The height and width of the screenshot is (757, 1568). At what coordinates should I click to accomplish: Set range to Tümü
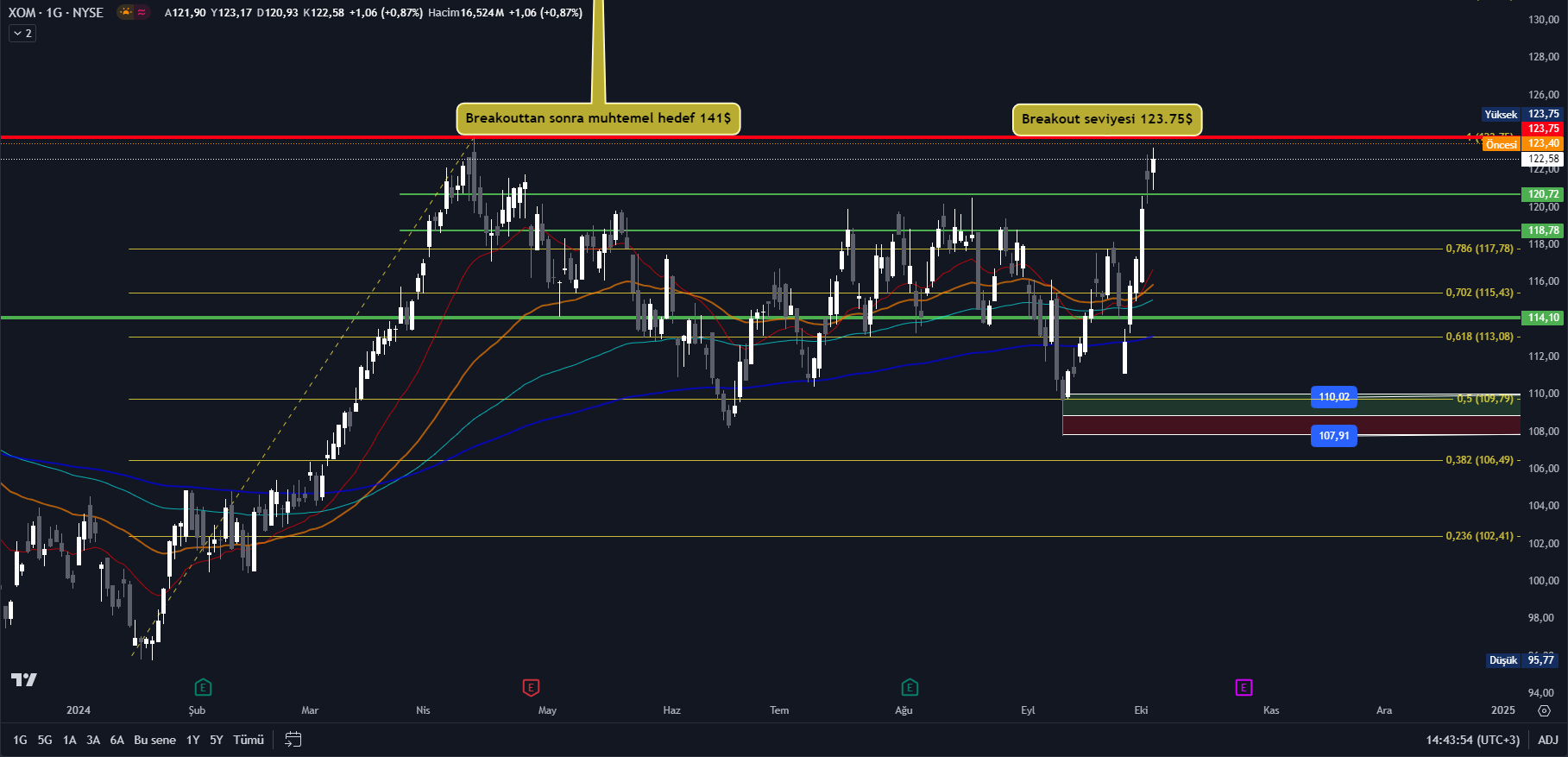249,740
